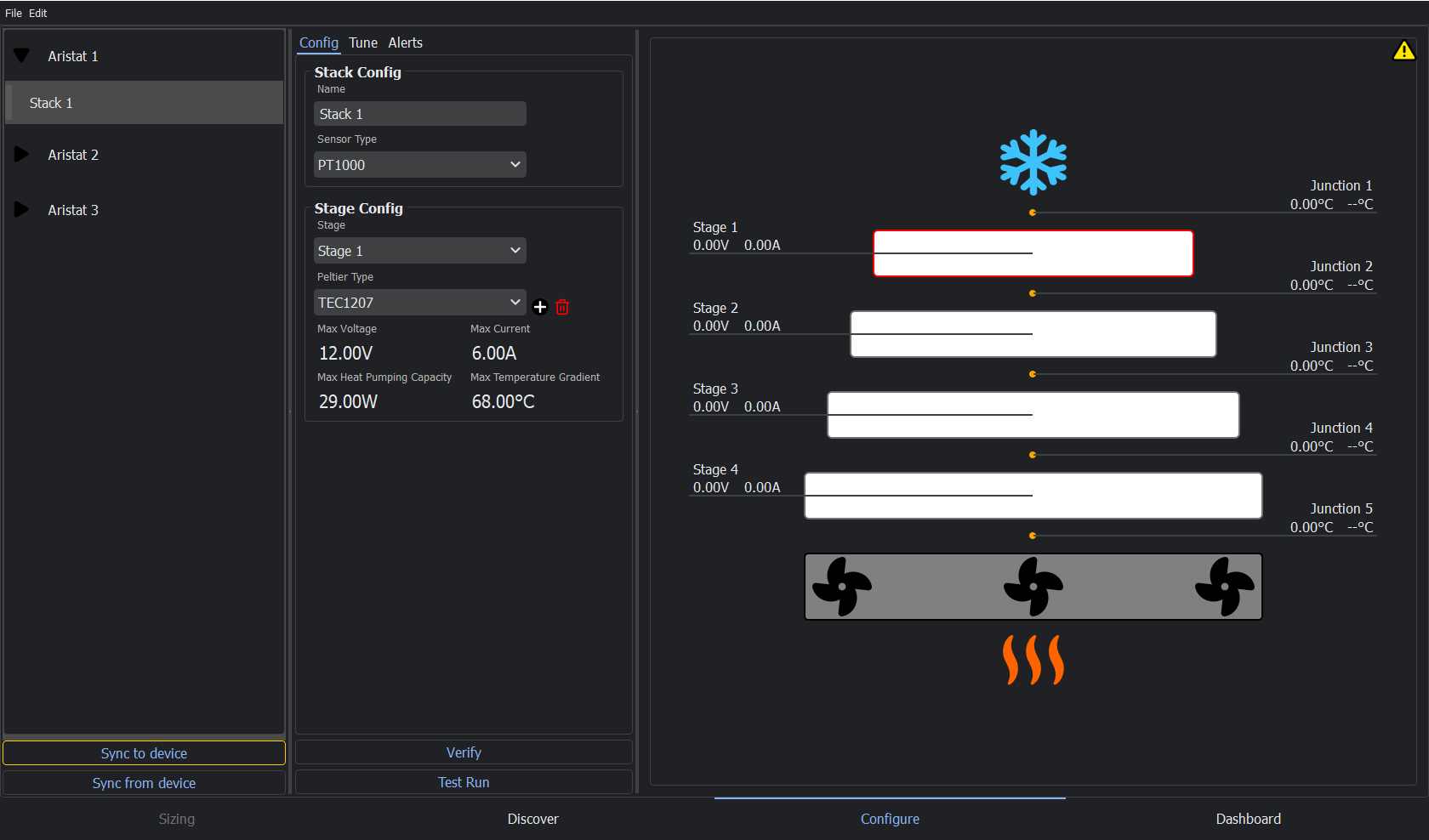The width and height of the screenshot is (1429, 840).
Task: Expand the Aristat 3 tree node
Action: click(x=22, y=210)
